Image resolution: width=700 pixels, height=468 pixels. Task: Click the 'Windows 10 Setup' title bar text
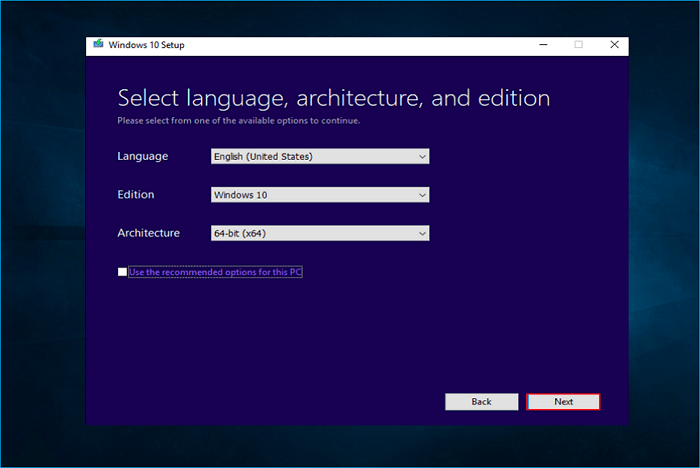146,45
